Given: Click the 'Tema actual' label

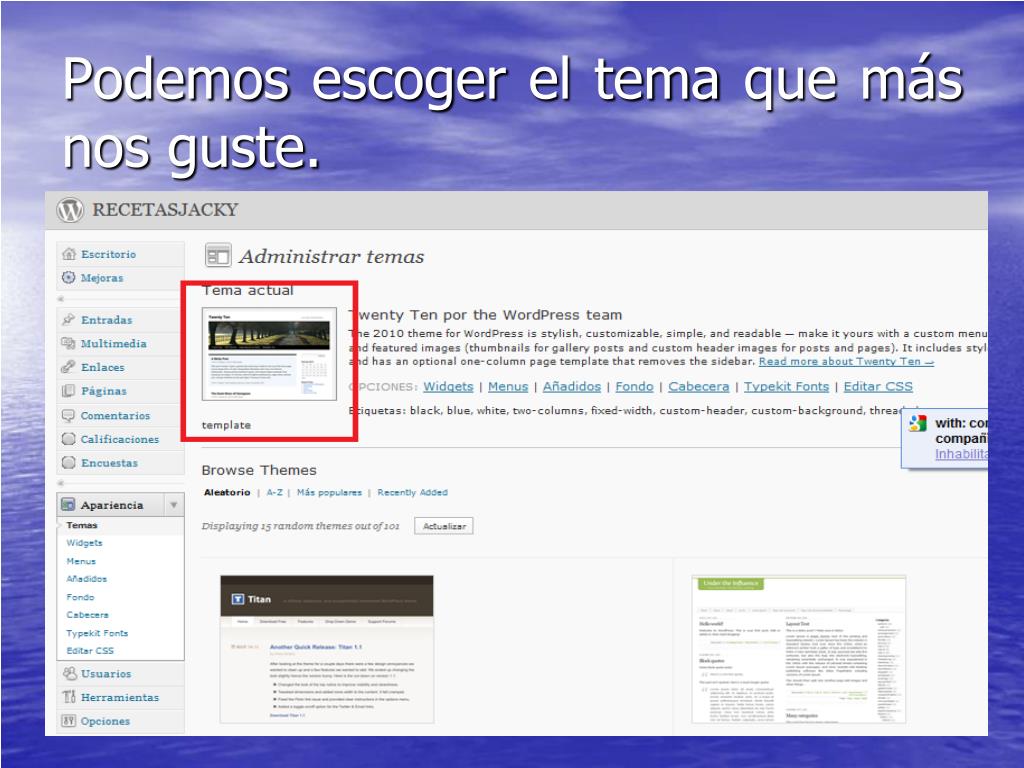Looking at the screenshot, I should (248, 291).
